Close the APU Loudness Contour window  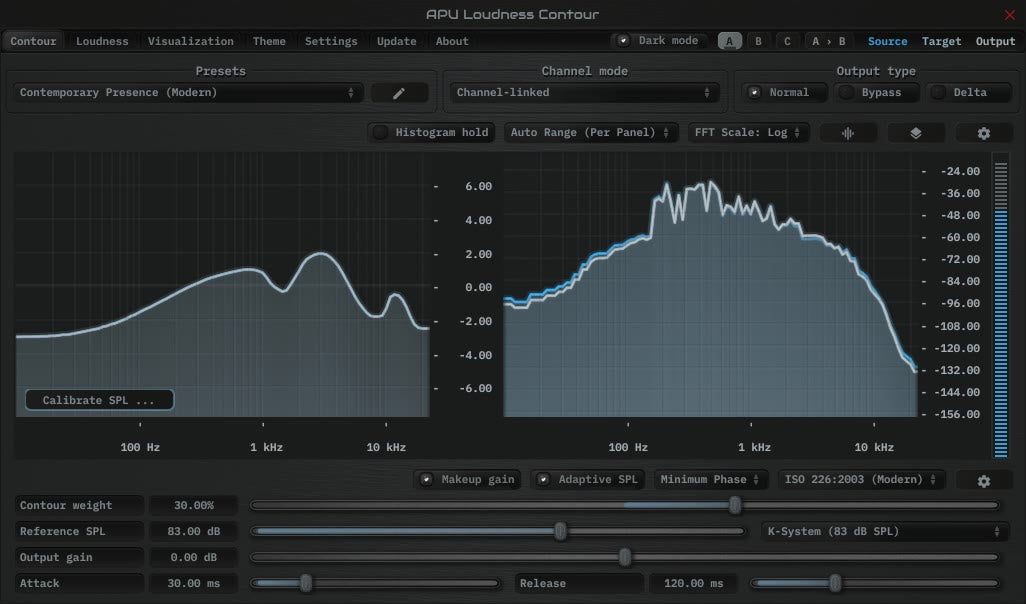coord(1010,14)
